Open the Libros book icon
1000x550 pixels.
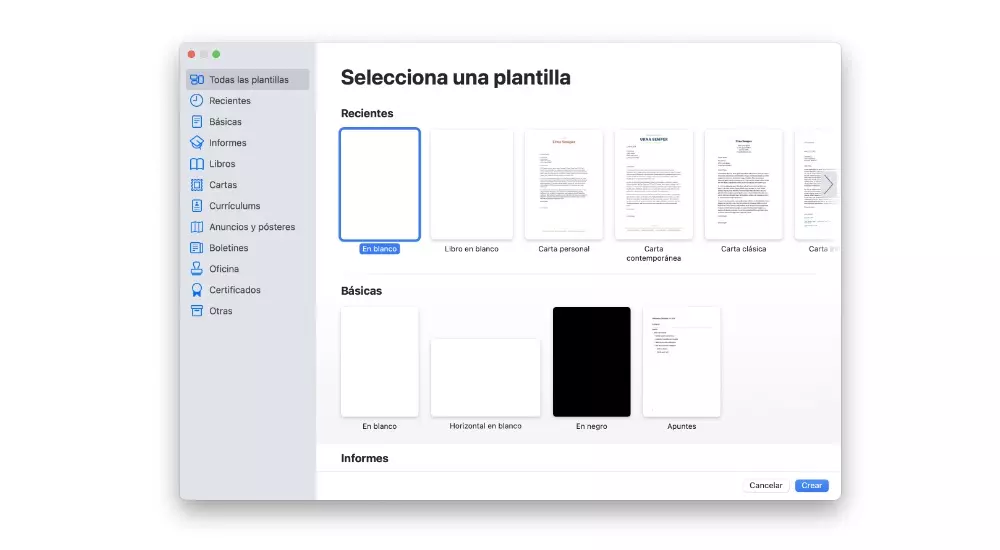pos(197,164)
